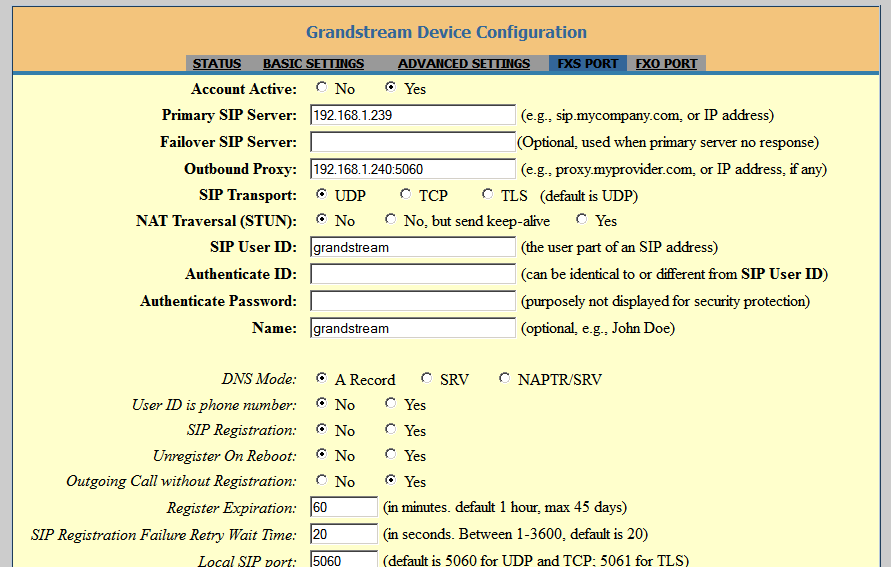Set SIP Registration to No
Image resolution: width=891 pixels, height=567 pixels.
tap(322, 429)
